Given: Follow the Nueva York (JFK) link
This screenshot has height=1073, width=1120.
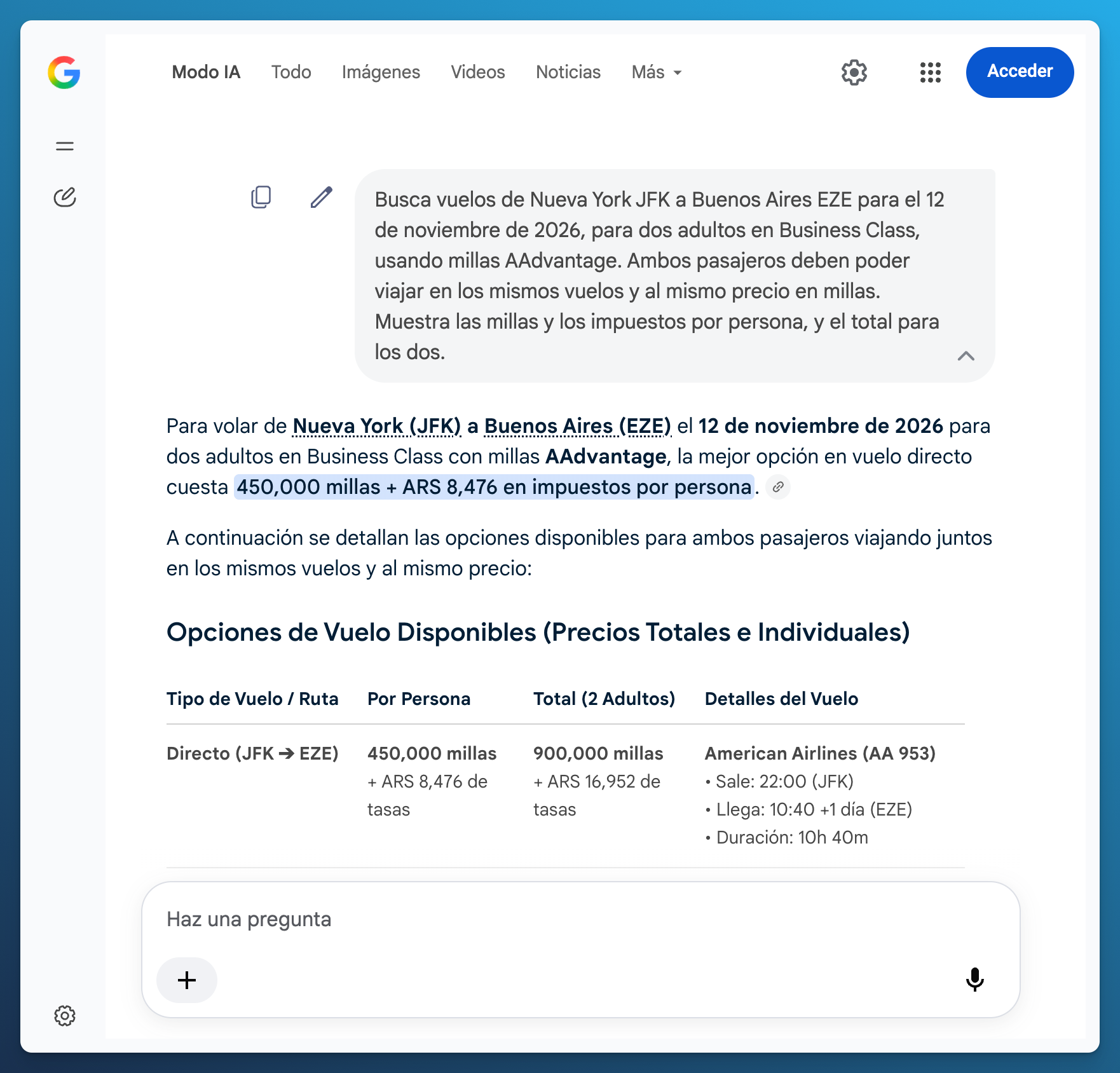Looking at the screenshot, I should pos(377,426).
